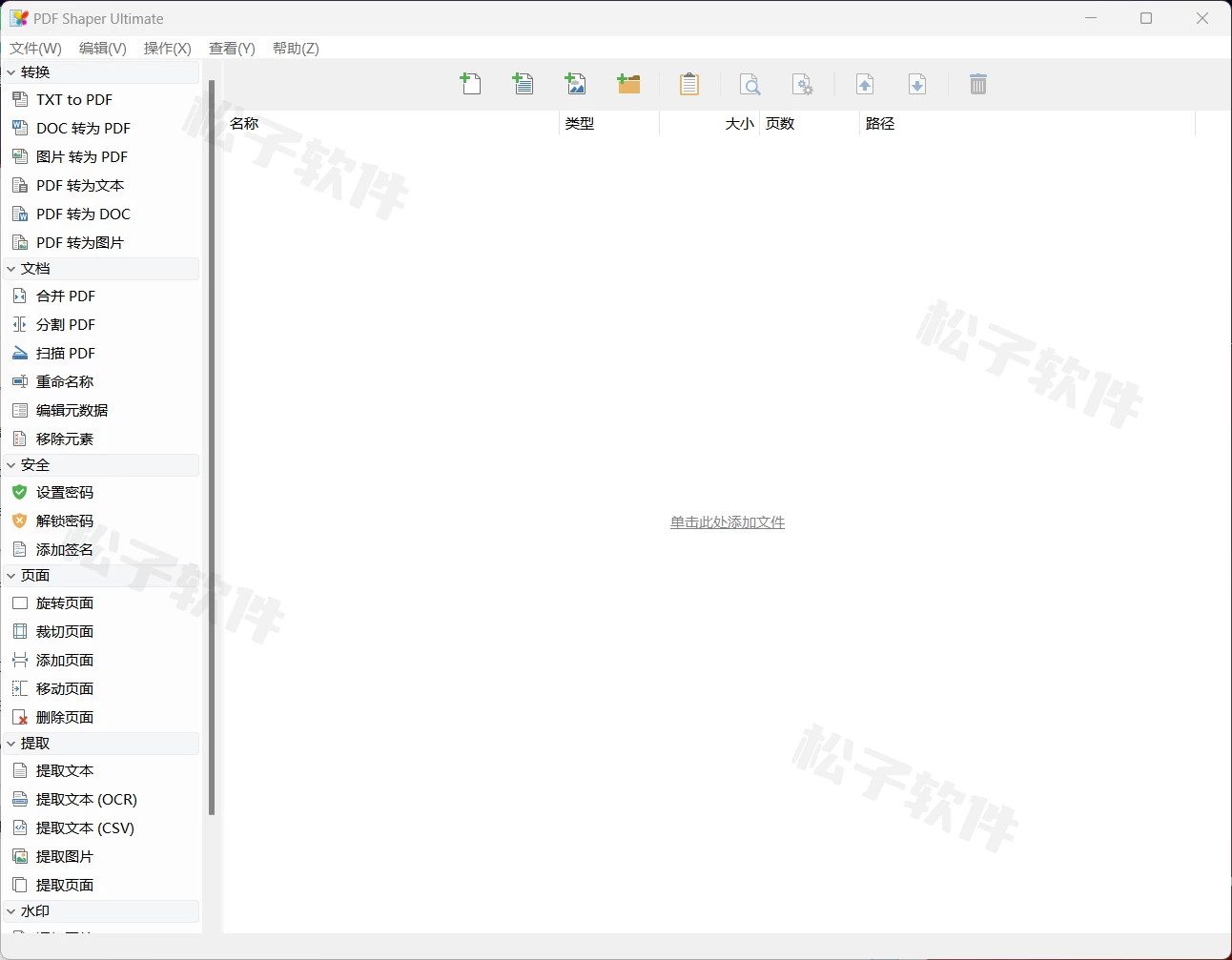This screenshot has height=960, width=1232.
Task: Sort by the 路径 column header
Action: pos(1027,124)
